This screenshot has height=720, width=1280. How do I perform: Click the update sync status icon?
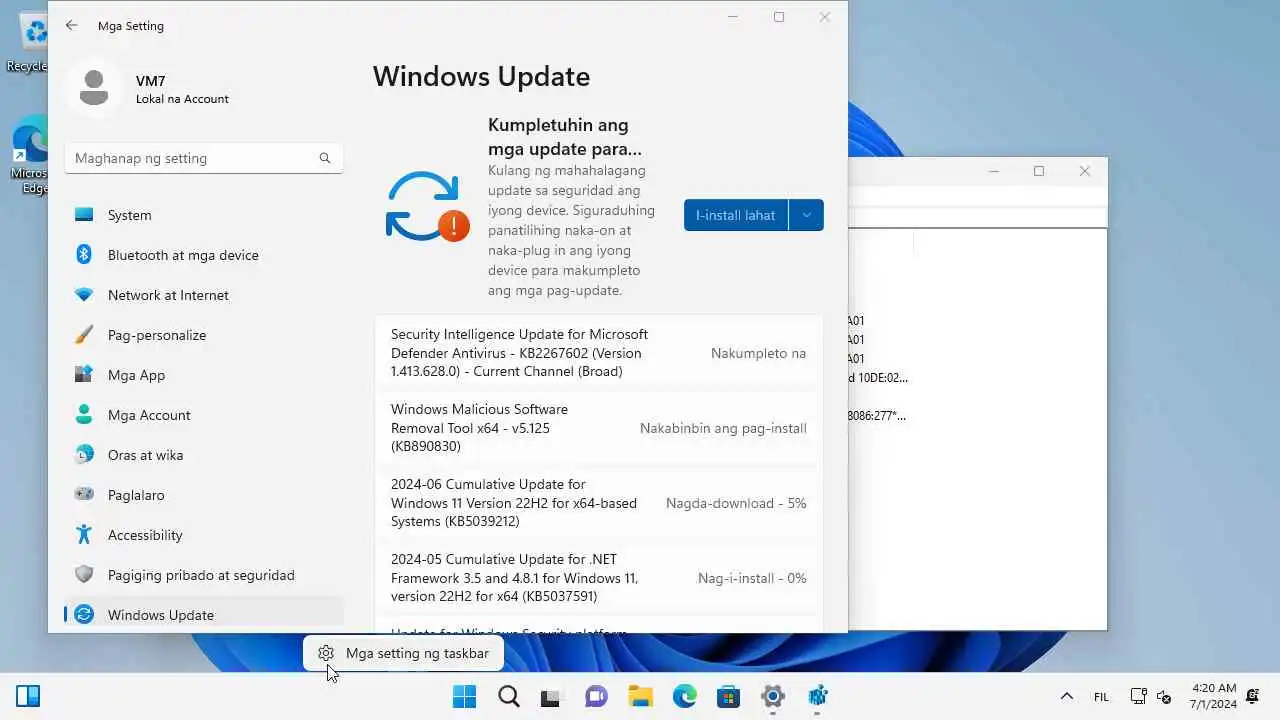click(x=427, y=207)
